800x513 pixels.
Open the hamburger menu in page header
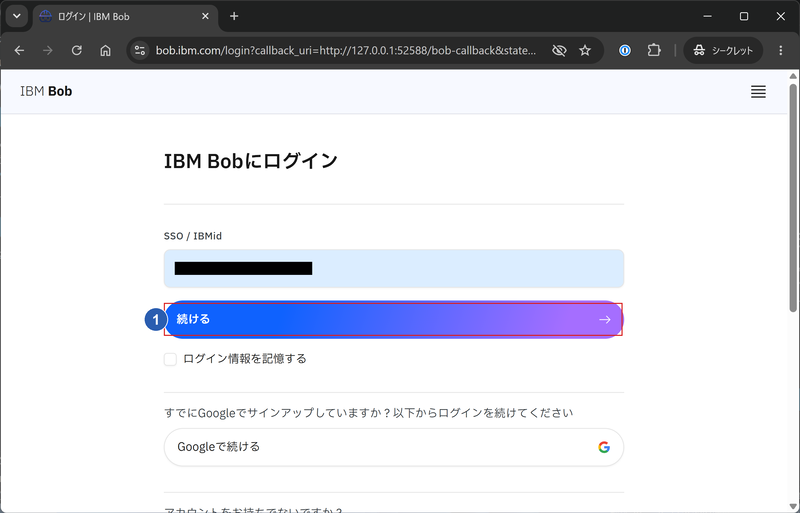(758, 92)
